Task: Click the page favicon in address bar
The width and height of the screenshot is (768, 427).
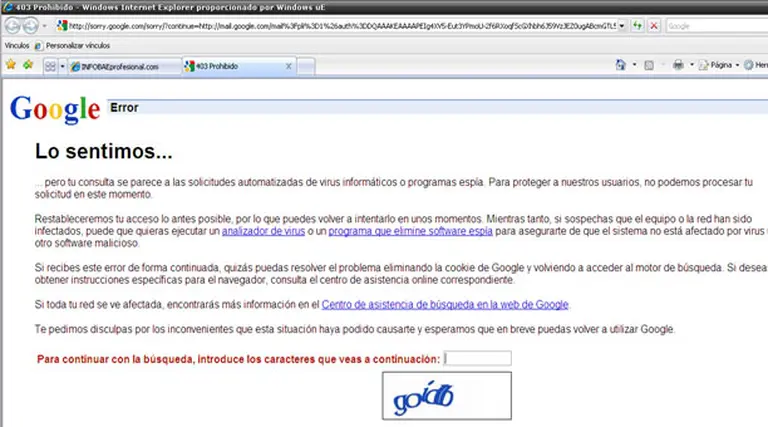Action: pos(62,25)
